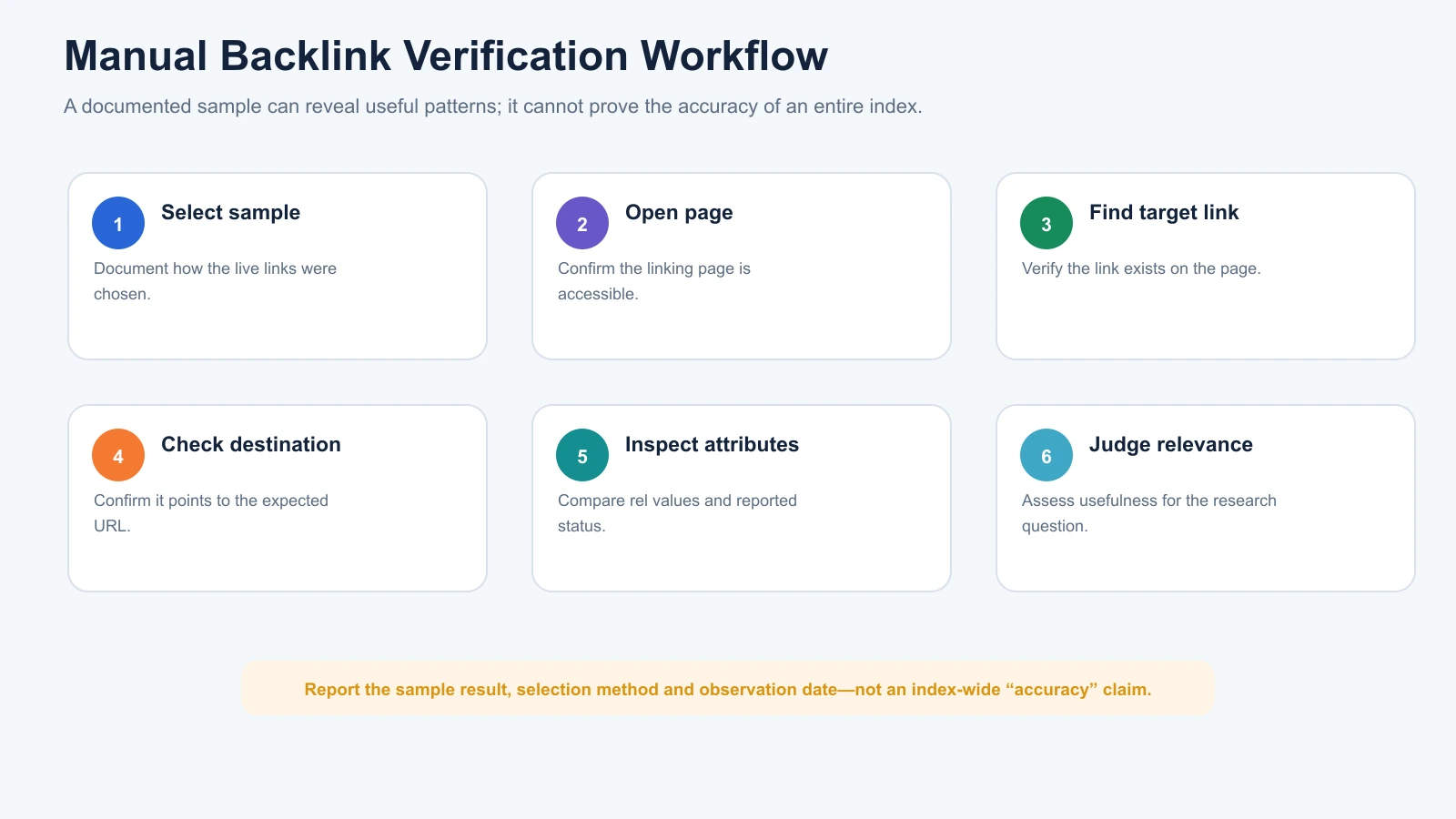Select the "Check destination" card heading
This screenshot has width=1456, height=819.
click(x=251, y=445)
